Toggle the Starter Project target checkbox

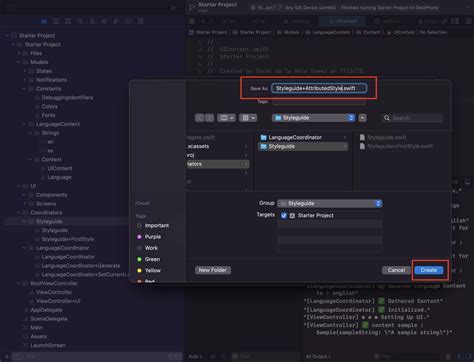tap(284, 216)
